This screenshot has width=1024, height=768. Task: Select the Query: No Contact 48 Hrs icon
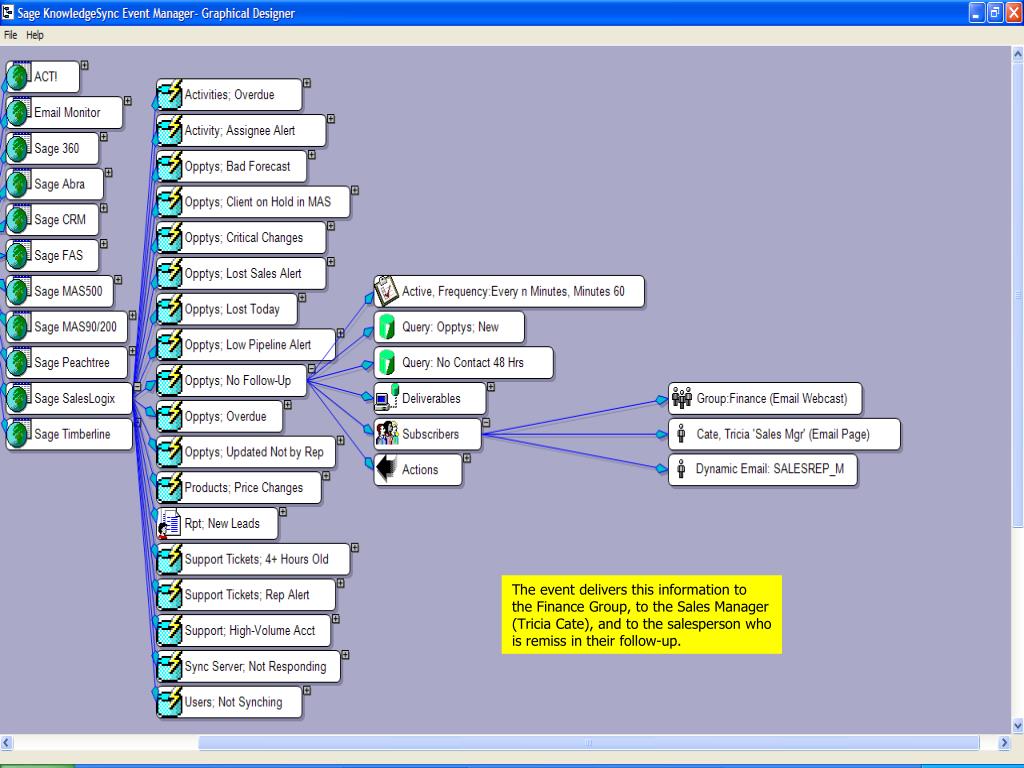click(x=387, y=362)
